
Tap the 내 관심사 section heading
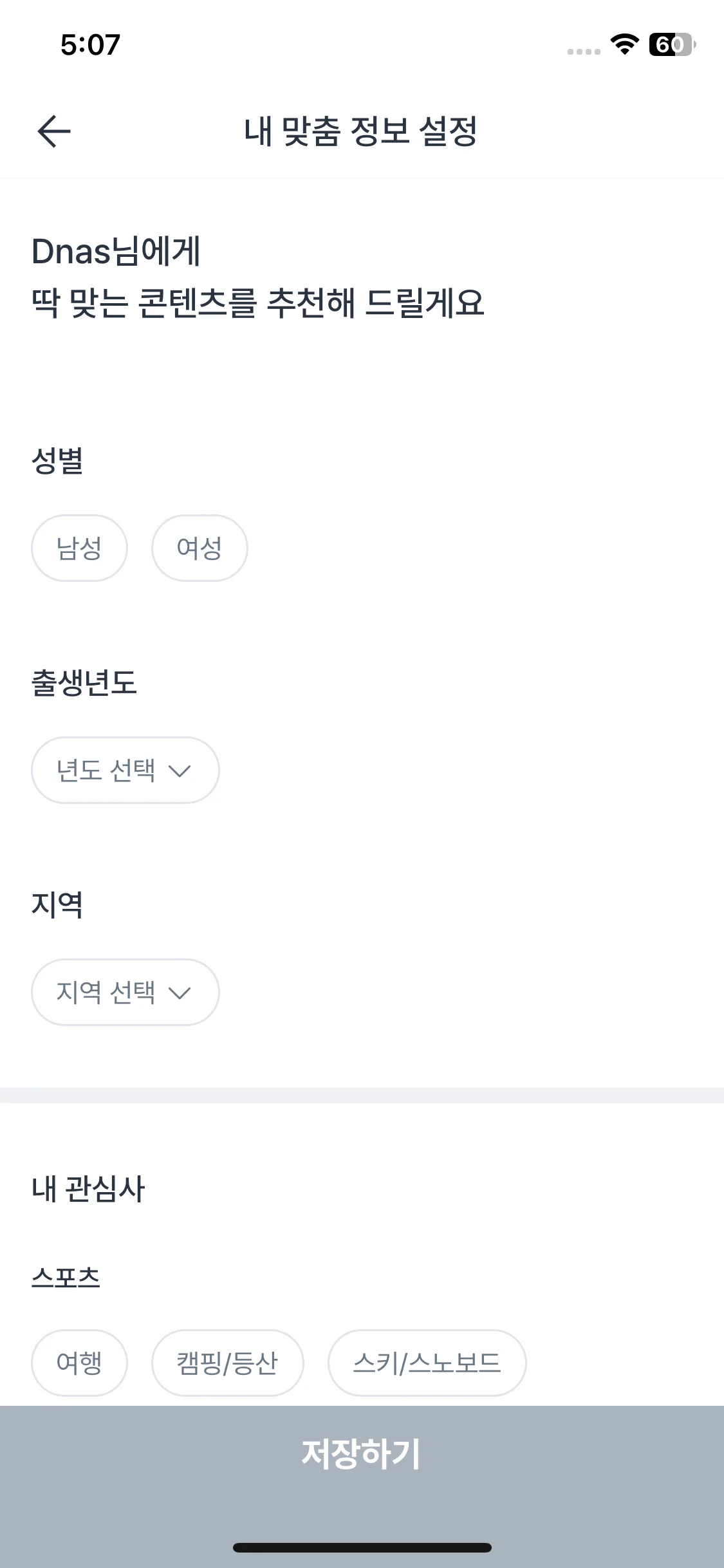pyautogui.click(x=88, y=1188)
